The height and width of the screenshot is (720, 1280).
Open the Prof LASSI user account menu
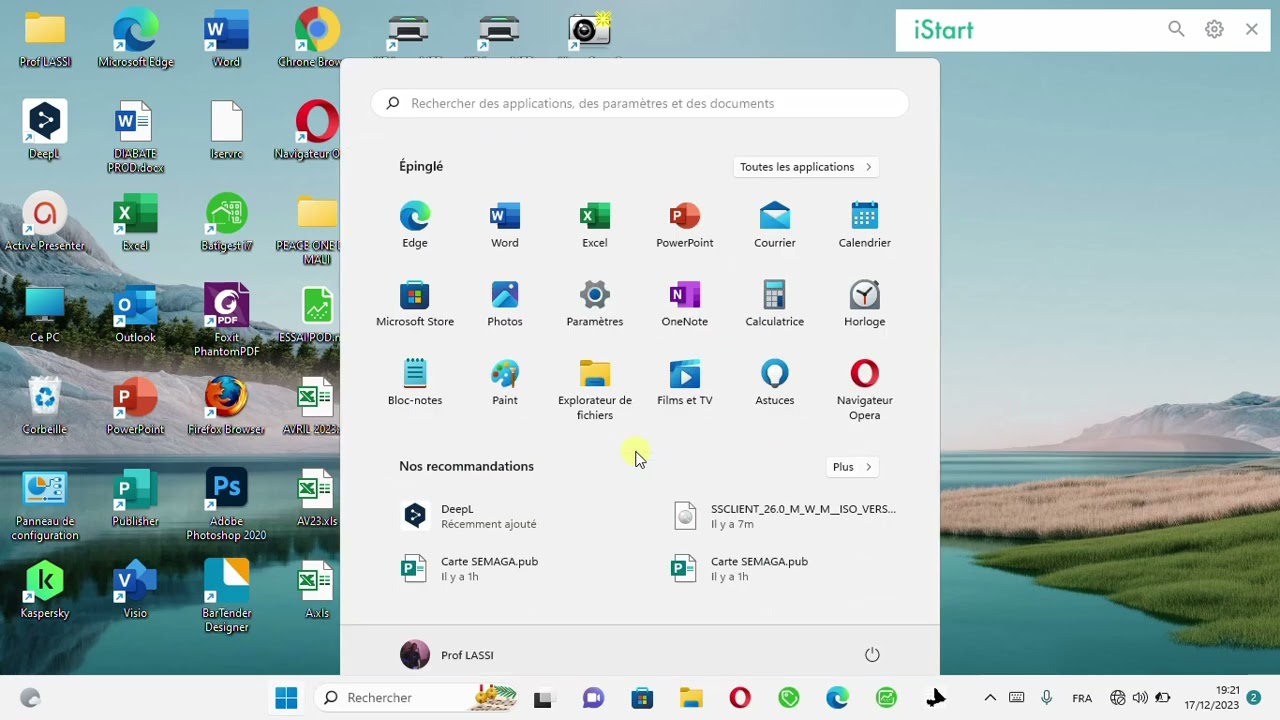click(x=447, y=655)
